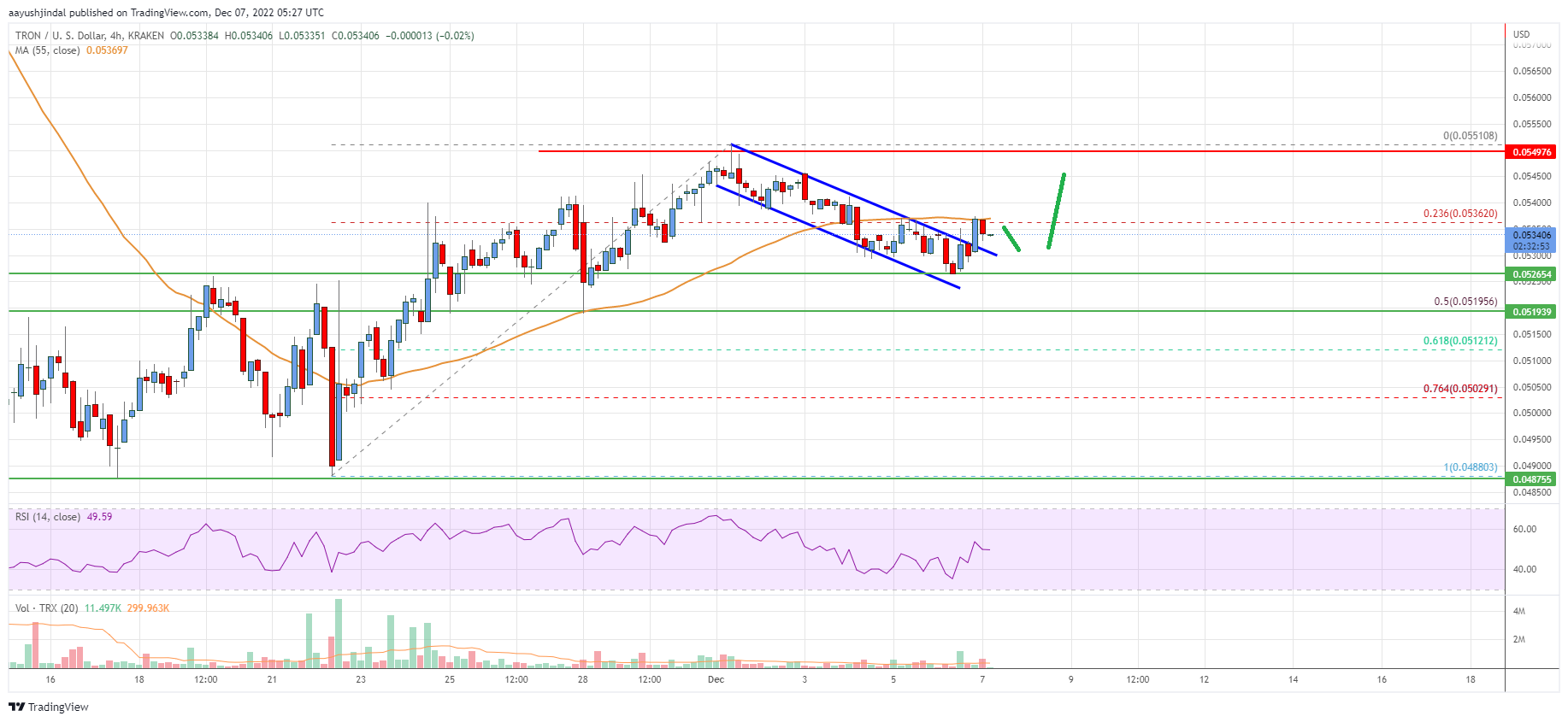
Task: Click the 2M volume scale label
Action: [1519, 639]
